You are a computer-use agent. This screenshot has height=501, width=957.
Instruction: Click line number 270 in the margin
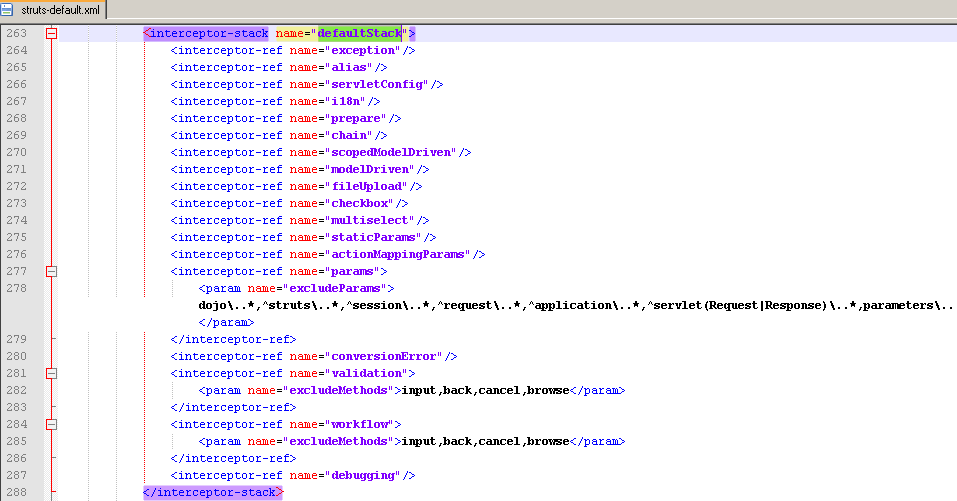16,152
